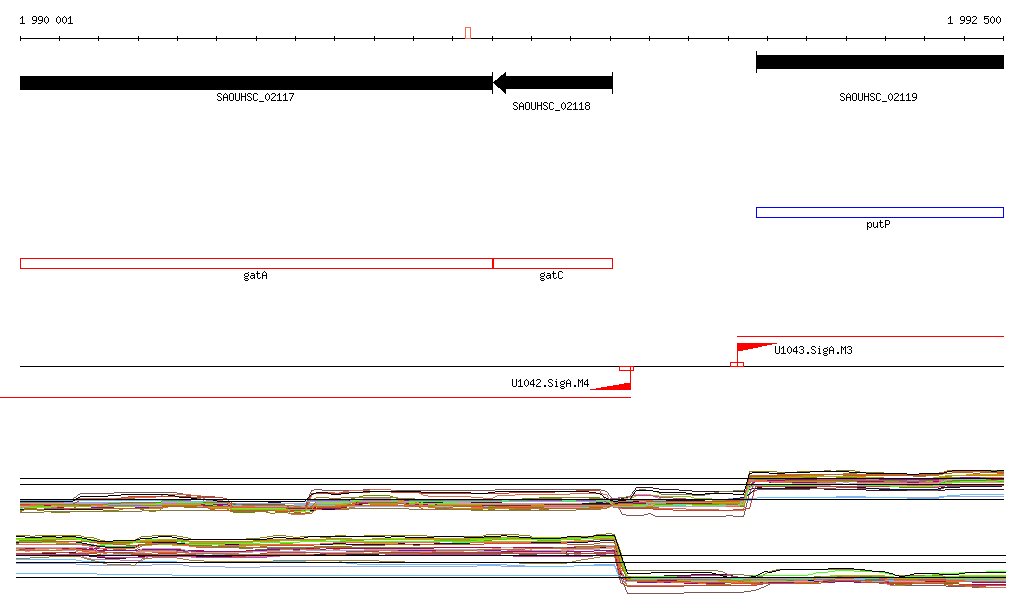Click the putP gene name label

(878, 225)
